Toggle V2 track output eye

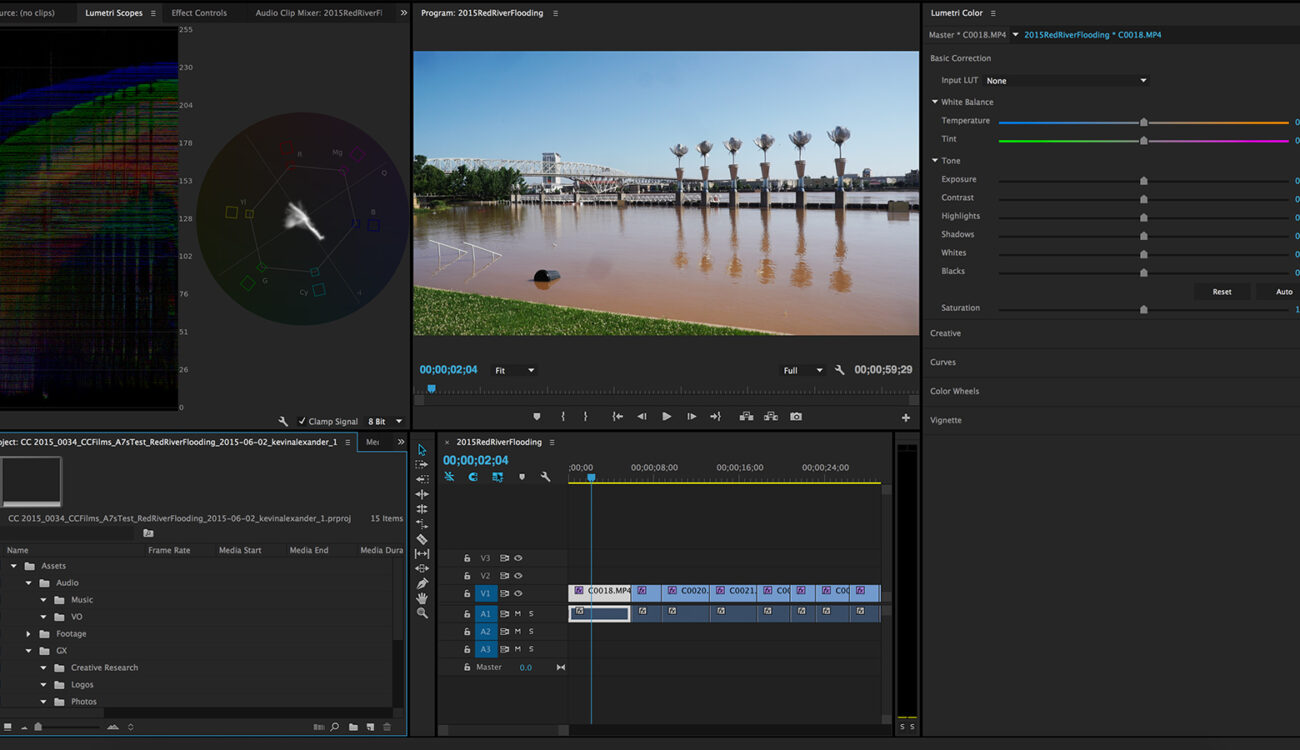pyautogui.click(x=518, y=576)
